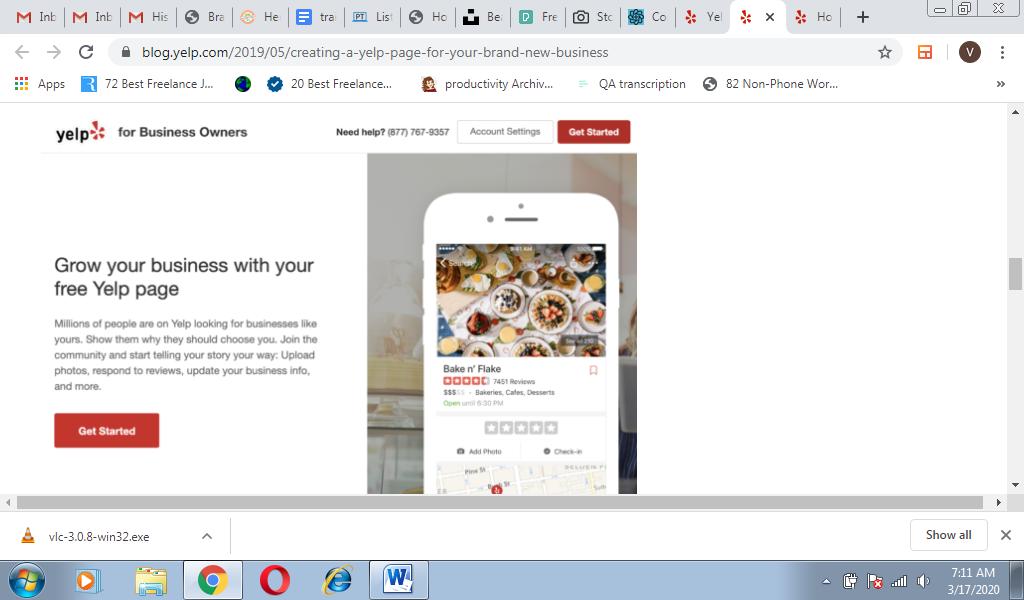Open the '20 Best Freelance...' bookmark
The width and height of the screenshot is (1024, 600).
(330, 84)
